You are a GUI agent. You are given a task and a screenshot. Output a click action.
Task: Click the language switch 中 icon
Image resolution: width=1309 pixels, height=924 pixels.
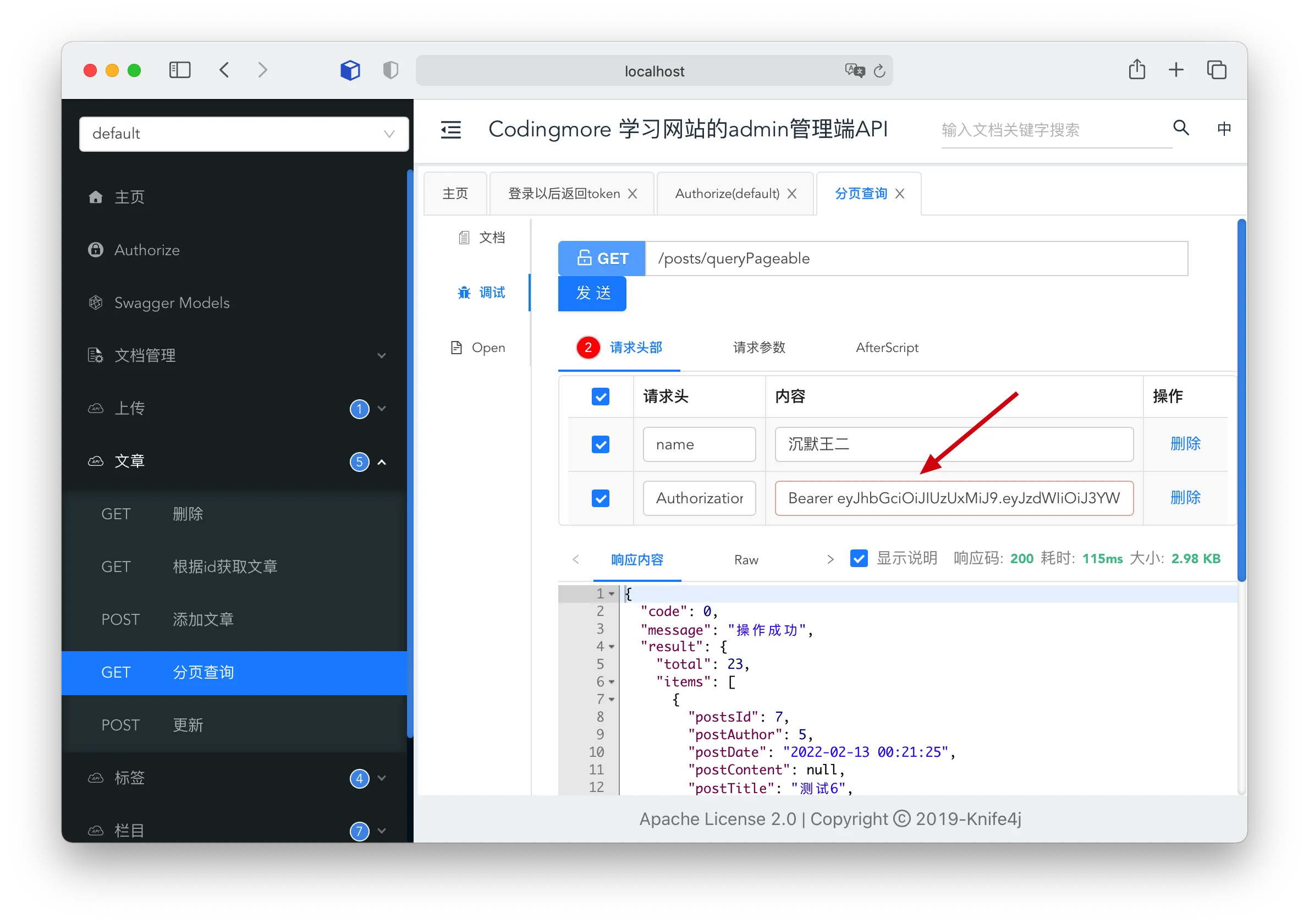[x=1224, y=129]
